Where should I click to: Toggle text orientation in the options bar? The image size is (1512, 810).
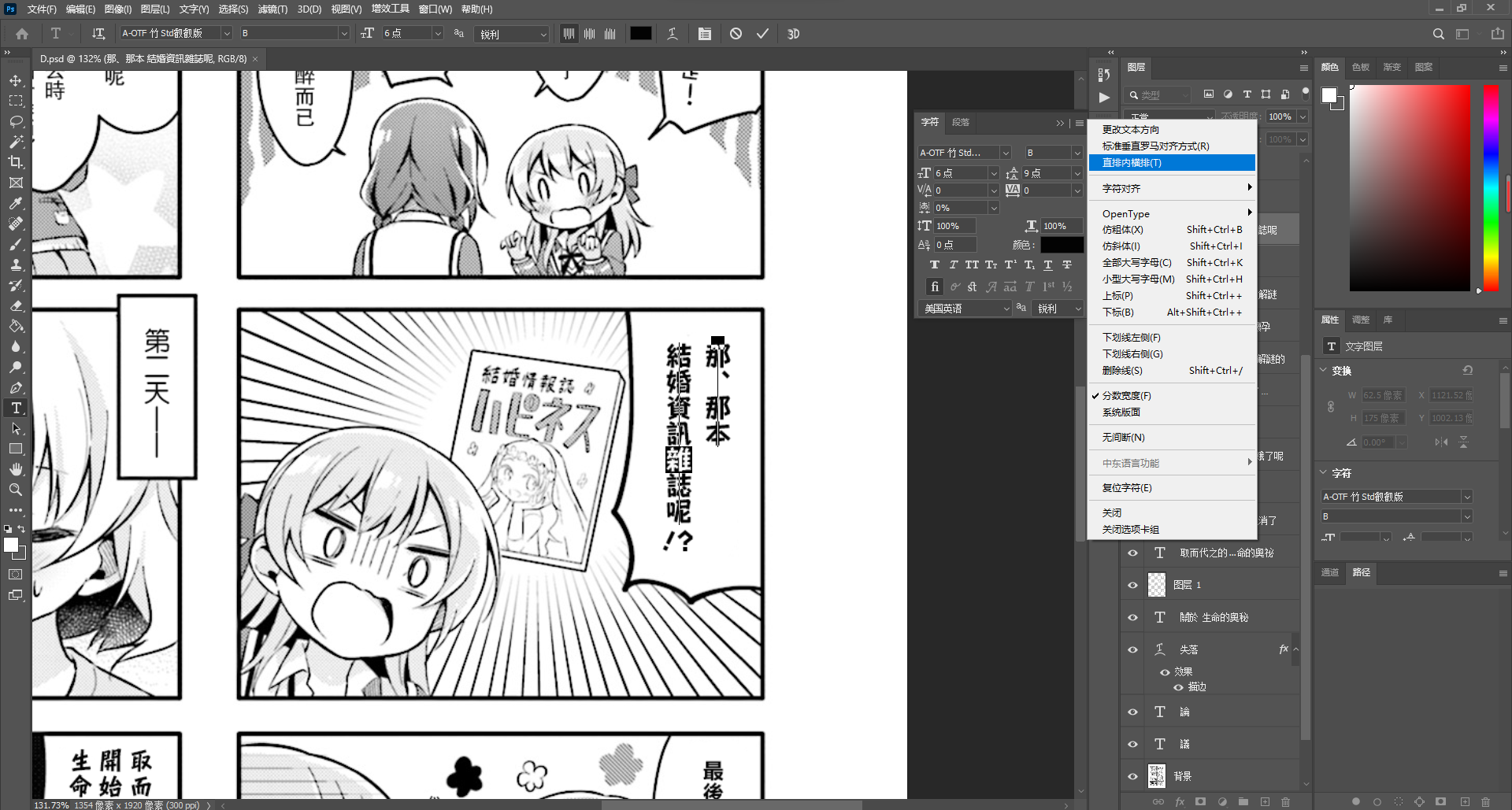pos(98,34)
